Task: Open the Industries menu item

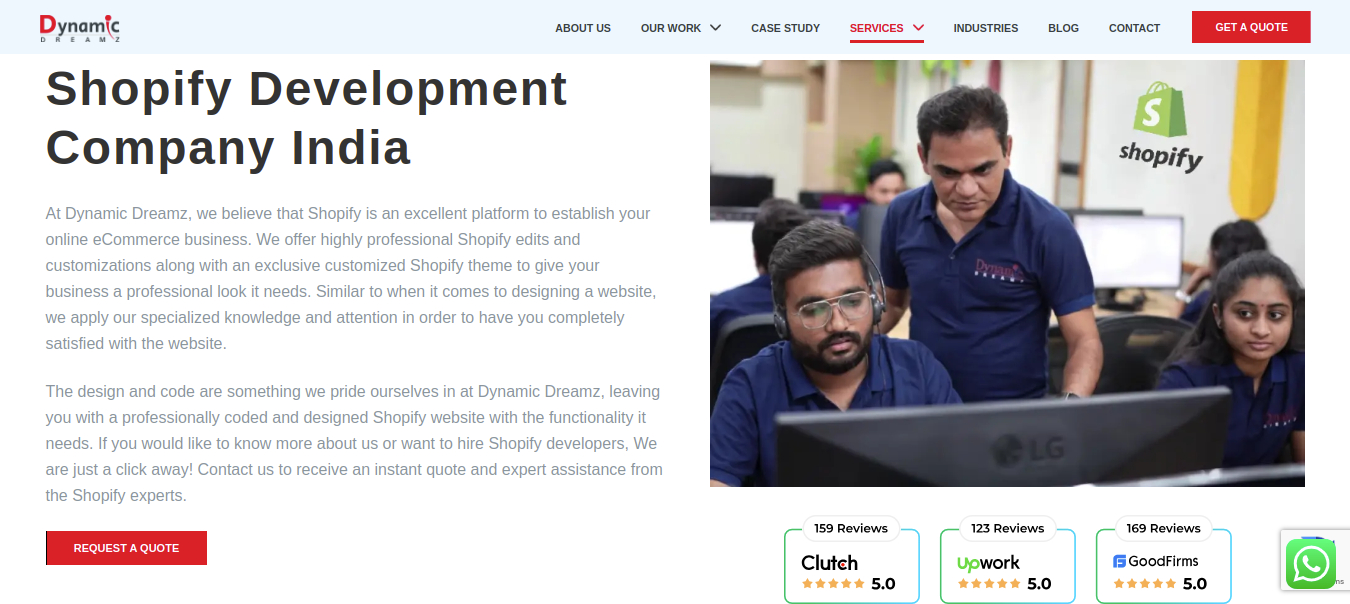Action: point(986,28)
